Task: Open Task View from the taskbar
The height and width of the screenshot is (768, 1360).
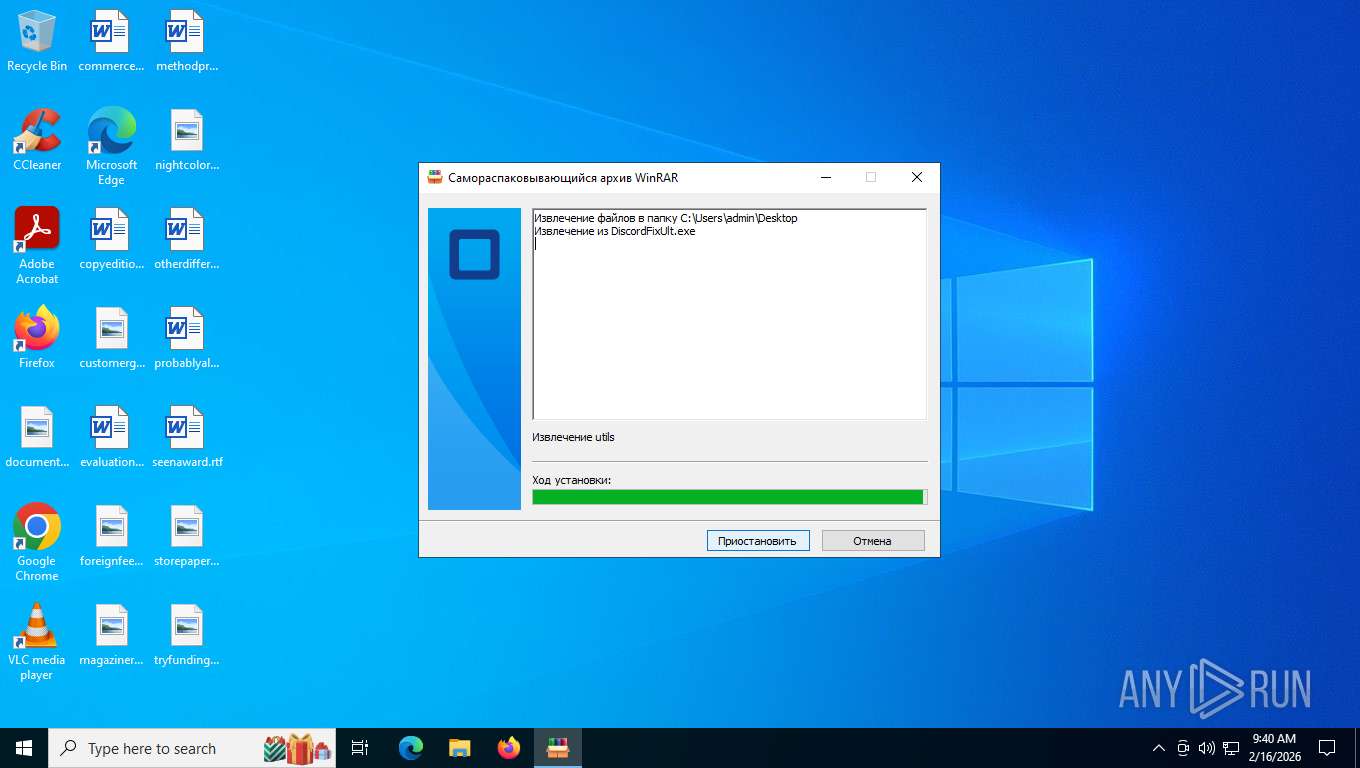Action: coord(360,748)
